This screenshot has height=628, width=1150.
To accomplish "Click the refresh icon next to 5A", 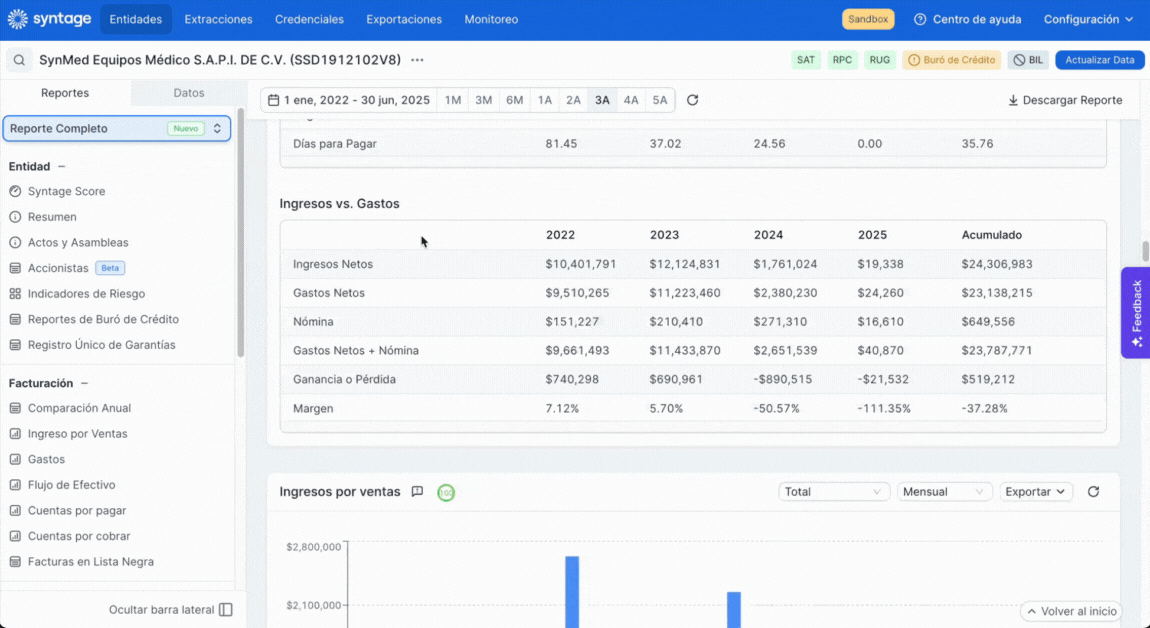I will pos(692,100).
